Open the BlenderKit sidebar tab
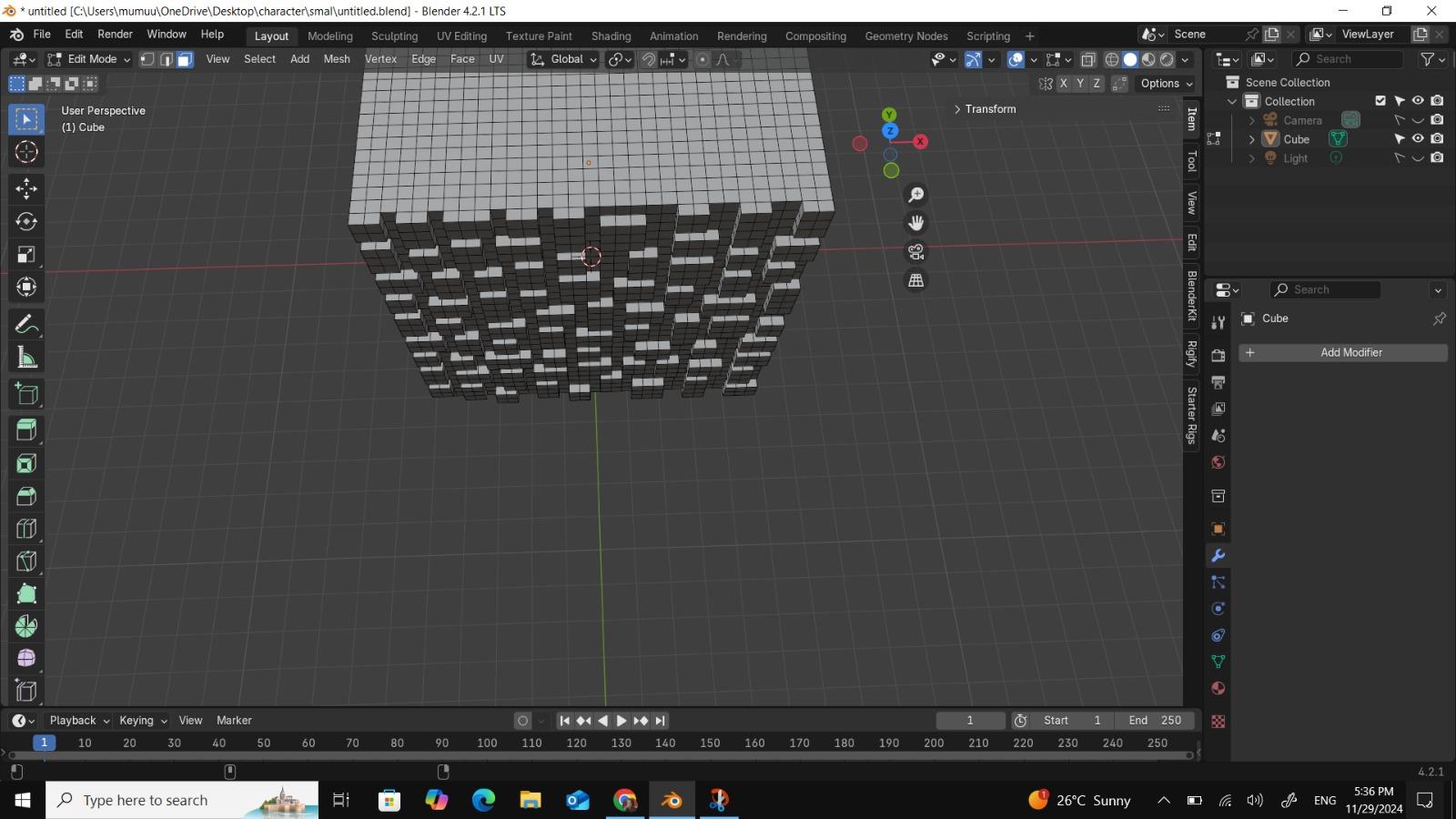This screenshot has width=1456, height=819. (1192, 296)
